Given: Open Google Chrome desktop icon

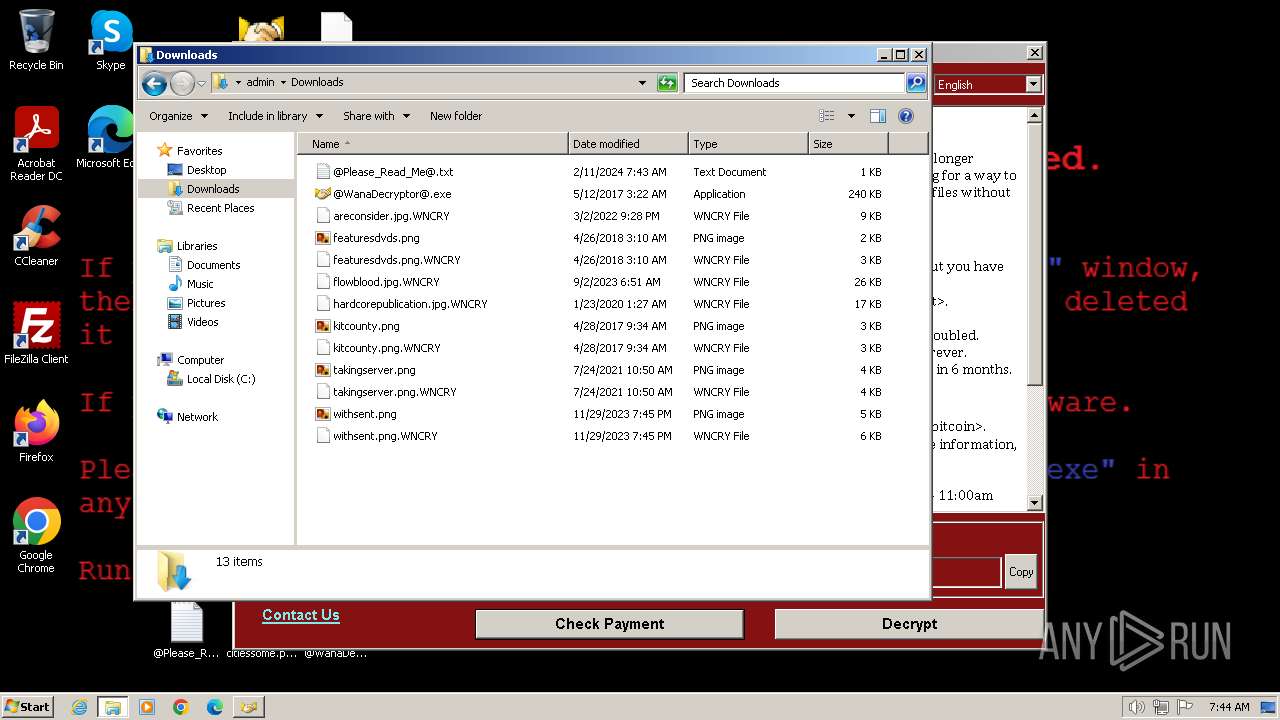Looking at the screenshot, I should (36, 536).
